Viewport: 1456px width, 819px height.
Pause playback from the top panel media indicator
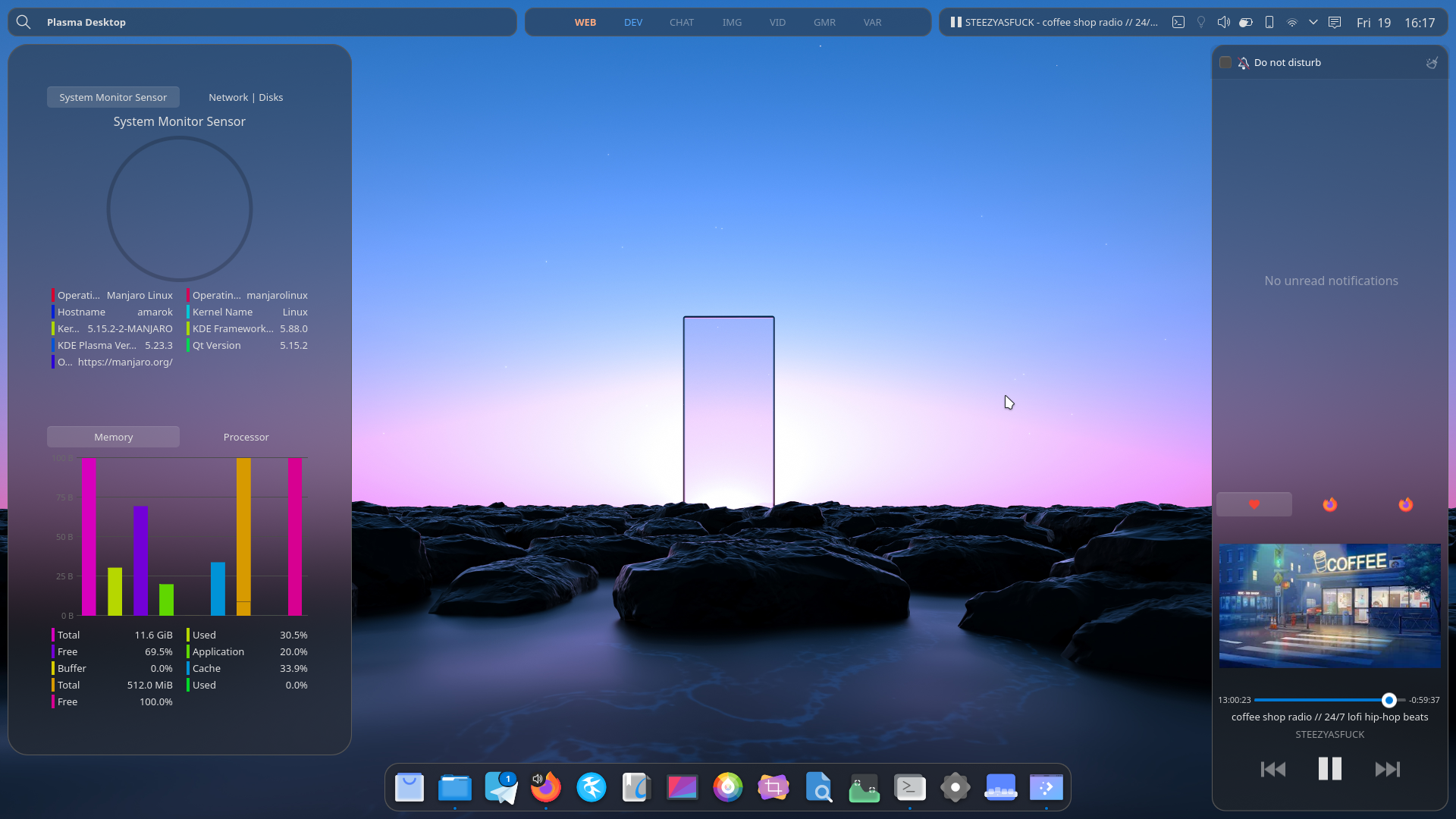point(955,22)
